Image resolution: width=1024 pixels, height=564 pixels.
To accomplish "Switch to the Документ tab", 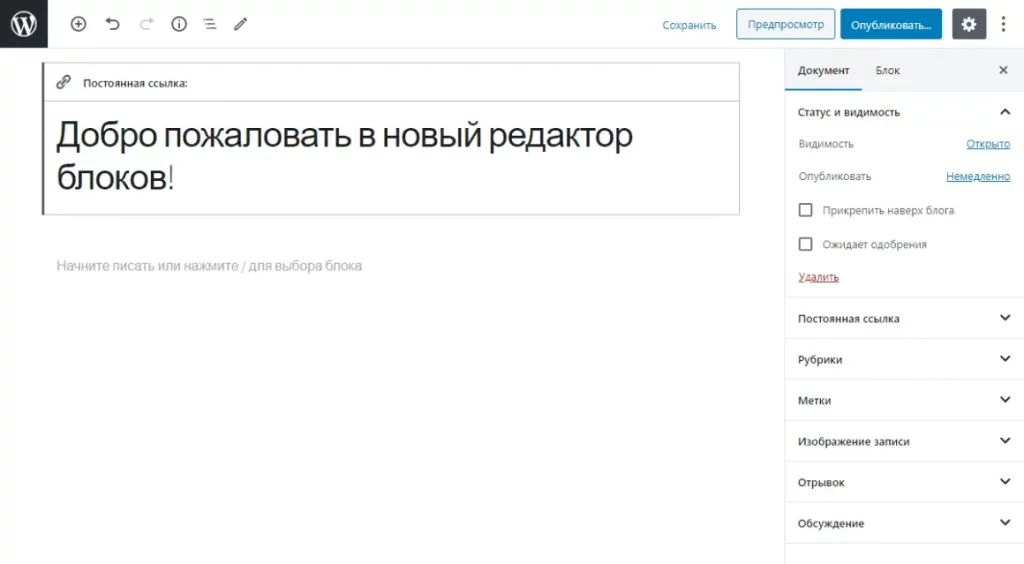I will point(824,70).
